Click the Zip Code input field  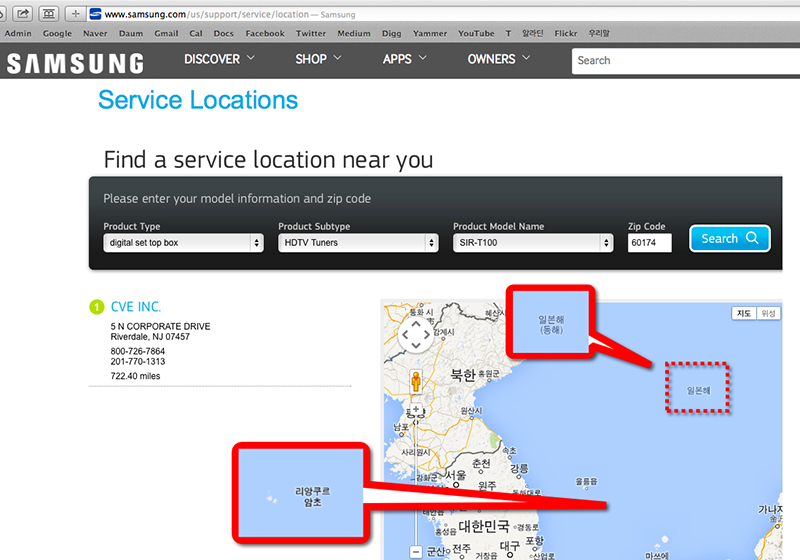point(649,243)
